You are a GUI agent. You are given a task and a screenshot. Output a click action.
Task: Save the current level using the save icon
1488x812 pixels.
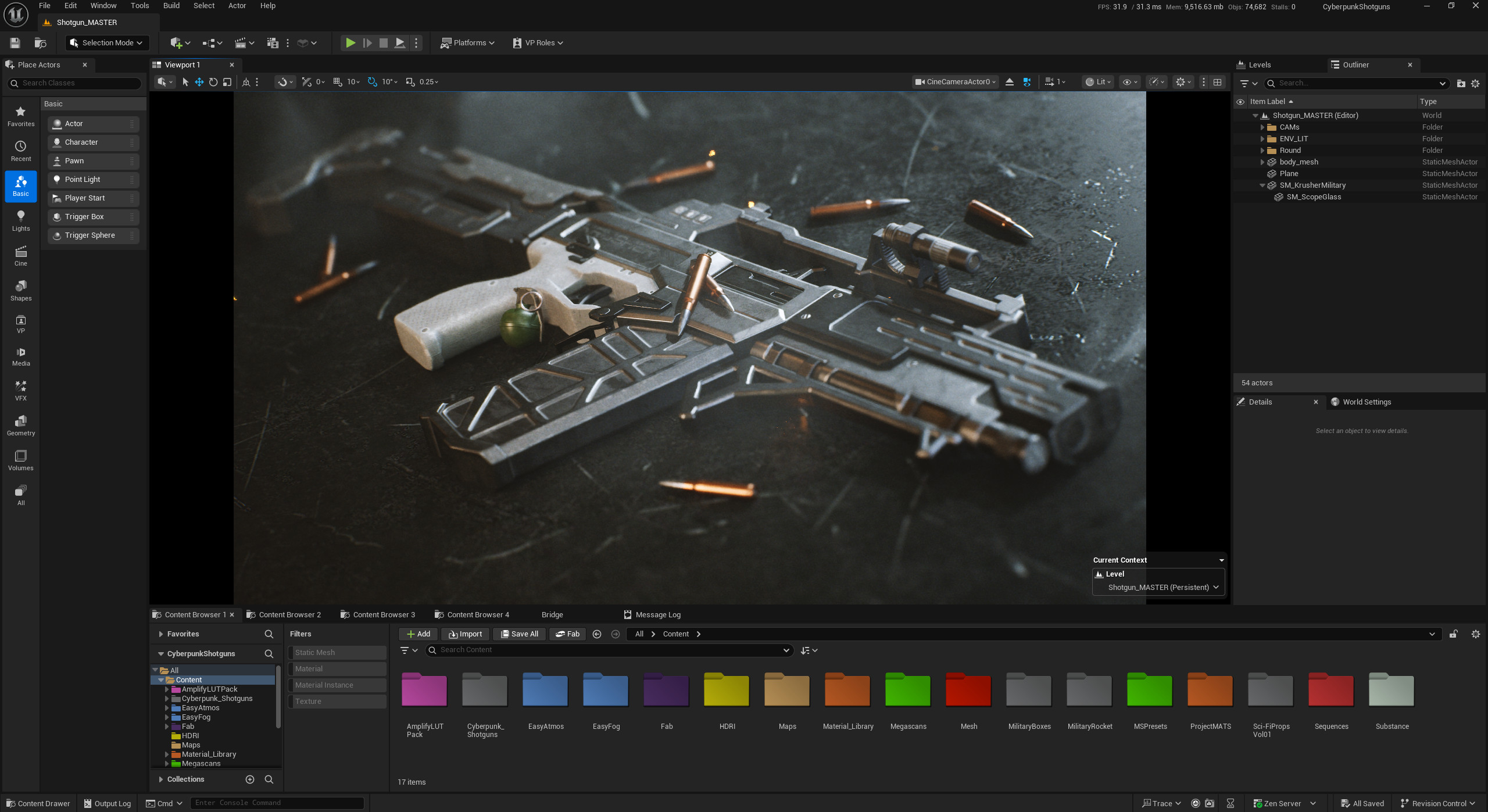pos(14,42)
